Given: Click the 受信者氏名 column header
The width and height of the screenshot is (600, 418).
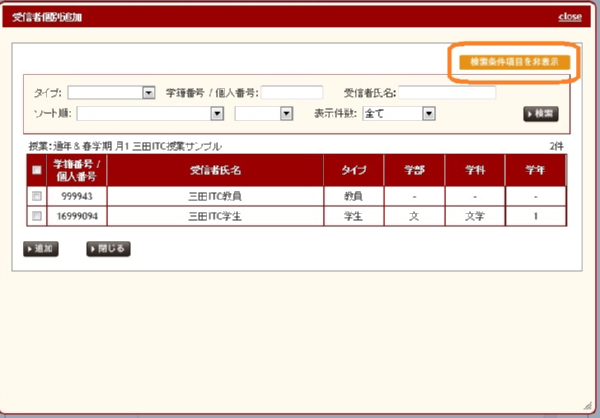Looking at the screenshot, I should point(214,171).
